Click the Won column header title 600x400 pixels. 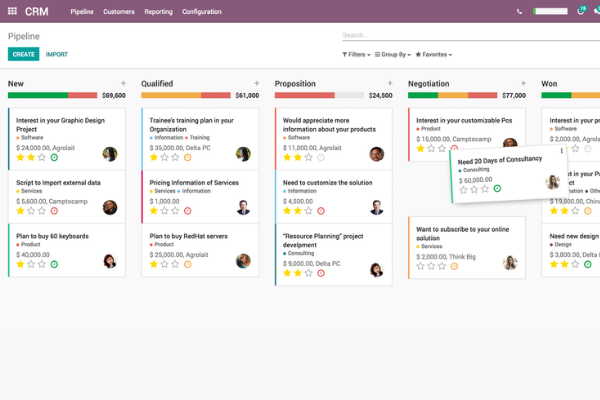click(549, 83)
